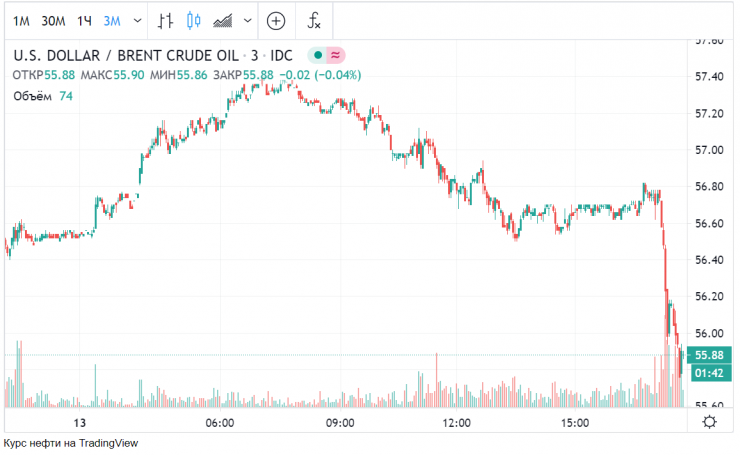740x455 pixels.
Task: Open the chart style dropdown arrow
Action: point(246,20)
